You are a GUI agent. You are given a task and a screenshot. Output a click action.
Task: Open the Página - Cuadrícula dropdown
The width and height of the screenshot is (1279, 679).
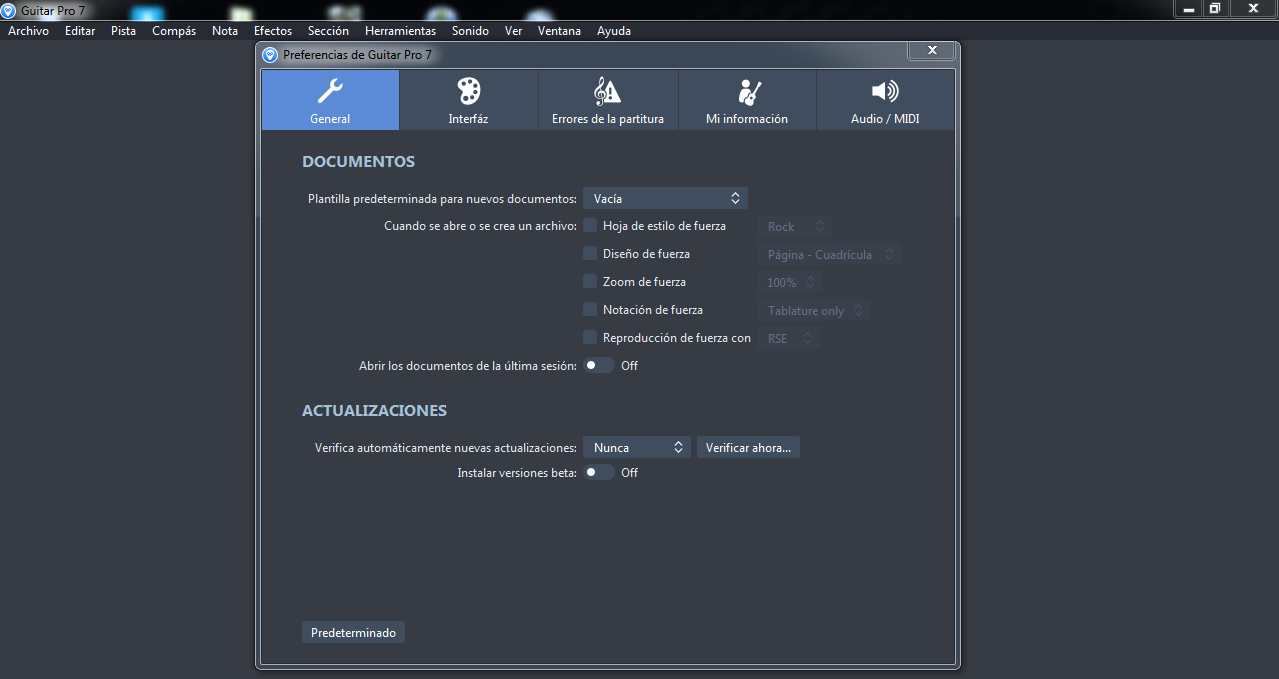(x=829, y=254)
